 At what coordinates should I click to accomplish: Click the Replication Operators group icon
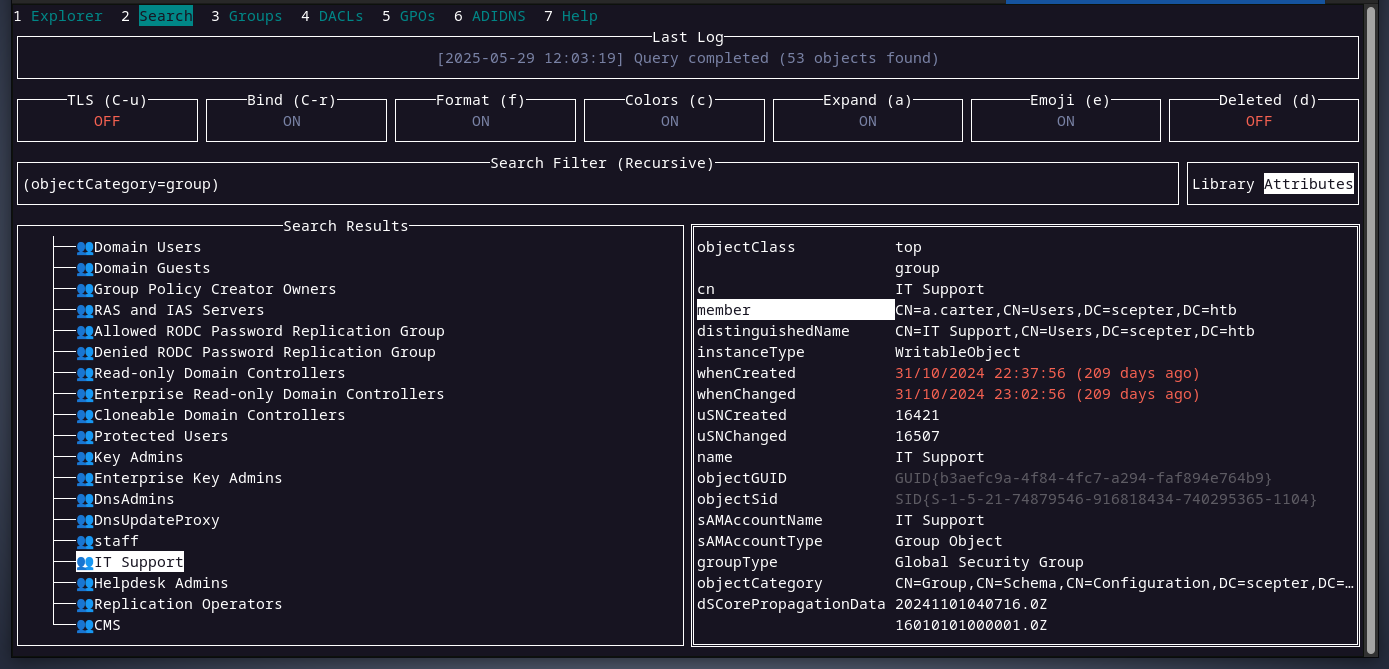pos(84,604)
